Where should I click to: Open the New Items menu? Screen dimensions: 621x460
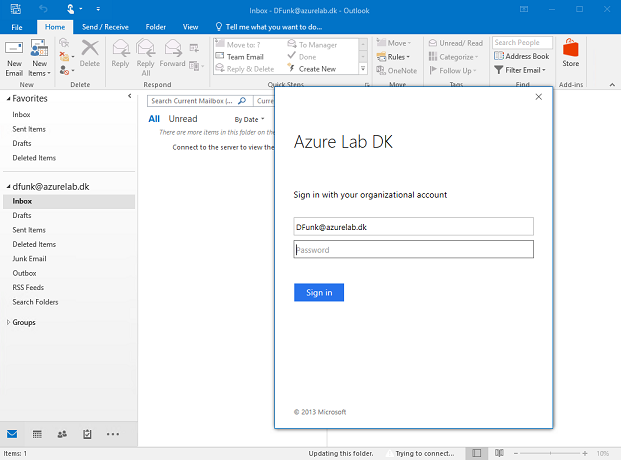(x=39, y=58)
